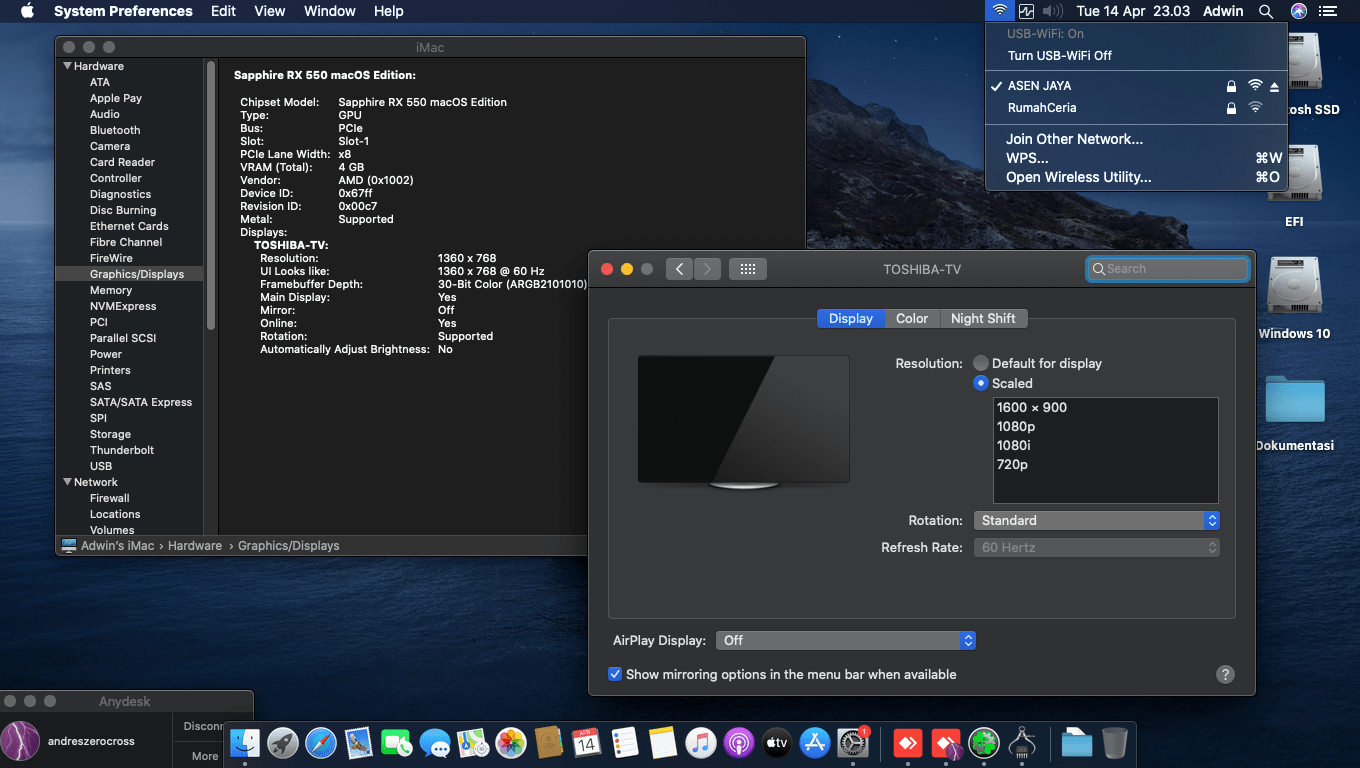Switch to the Color tab in TOSHIBA-TV preferences
Screen dimensions: 1360x768
pyautogui.click(x=911, y=318)
